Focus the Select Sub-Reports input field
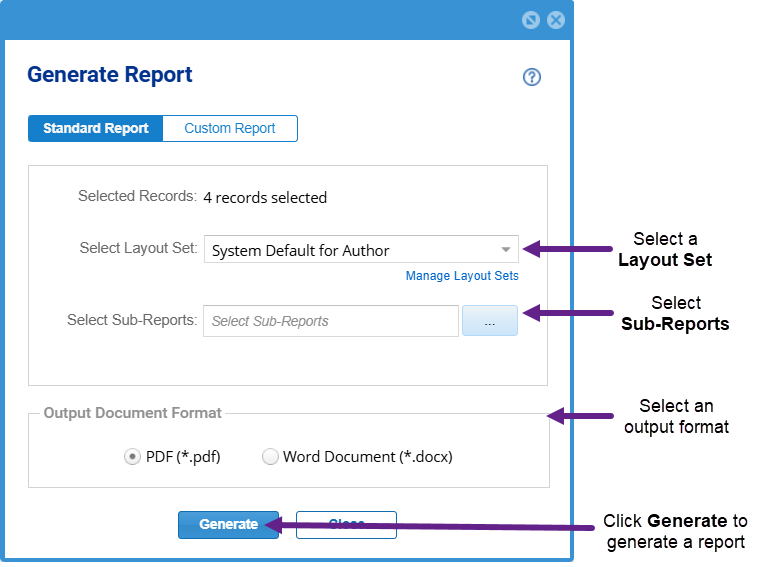Viewport: 767px width, 567px height. pyautogui.click(x=330, y=321)
